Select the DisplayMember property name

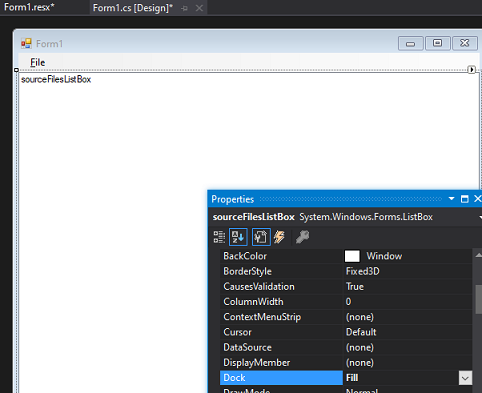257,363
